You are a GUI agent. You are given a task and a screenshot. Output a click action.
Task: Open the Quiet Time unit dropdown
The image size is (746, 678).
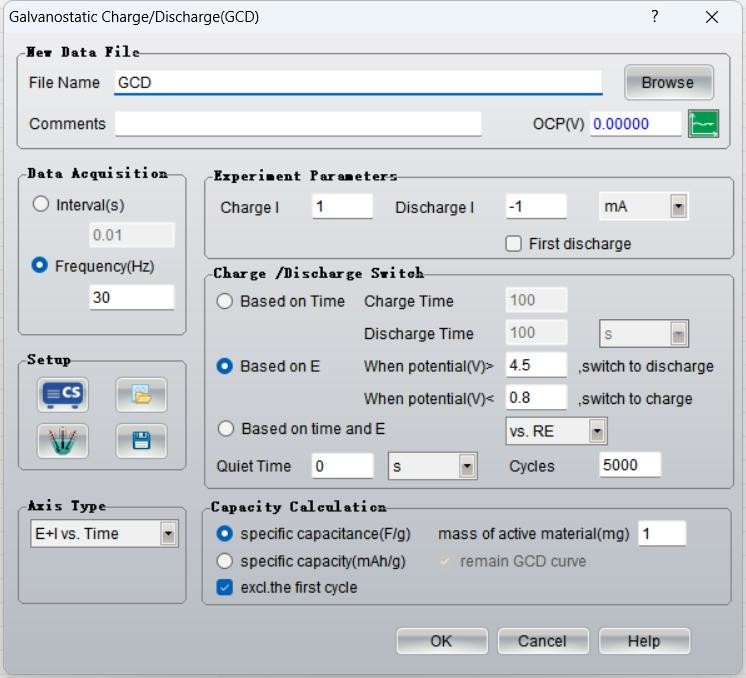pyautogui.click(x=467, y=466)
